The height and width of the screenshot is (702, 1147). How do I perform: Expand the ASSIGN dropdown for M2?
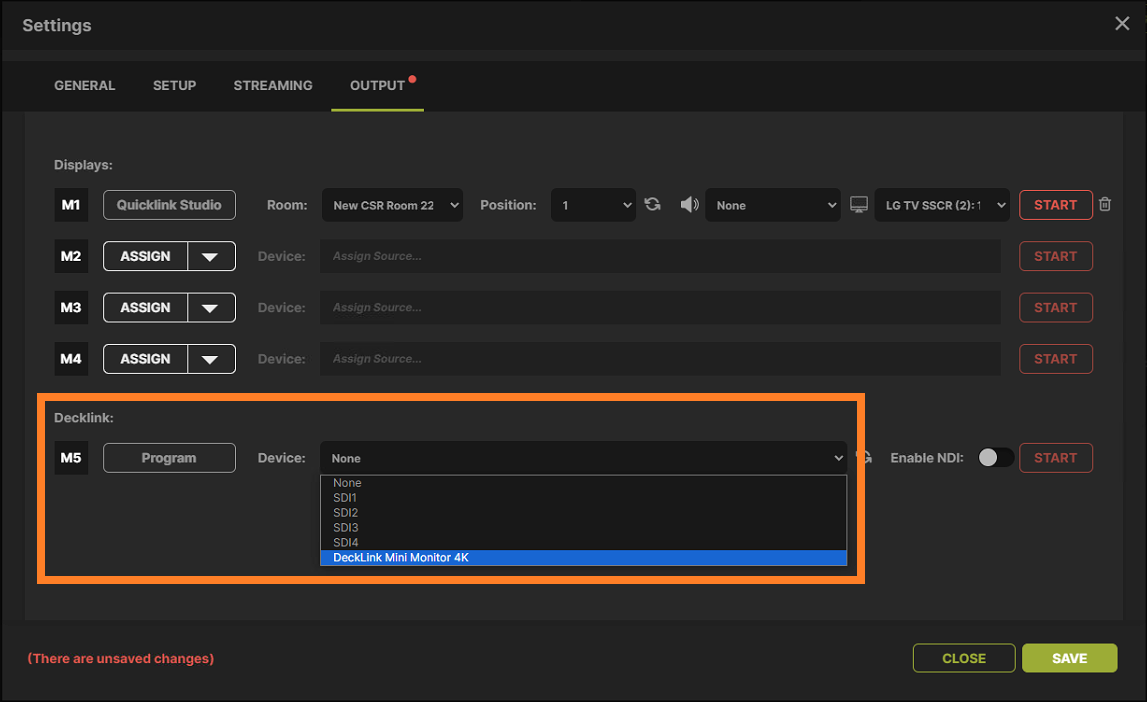pos(210,255)
